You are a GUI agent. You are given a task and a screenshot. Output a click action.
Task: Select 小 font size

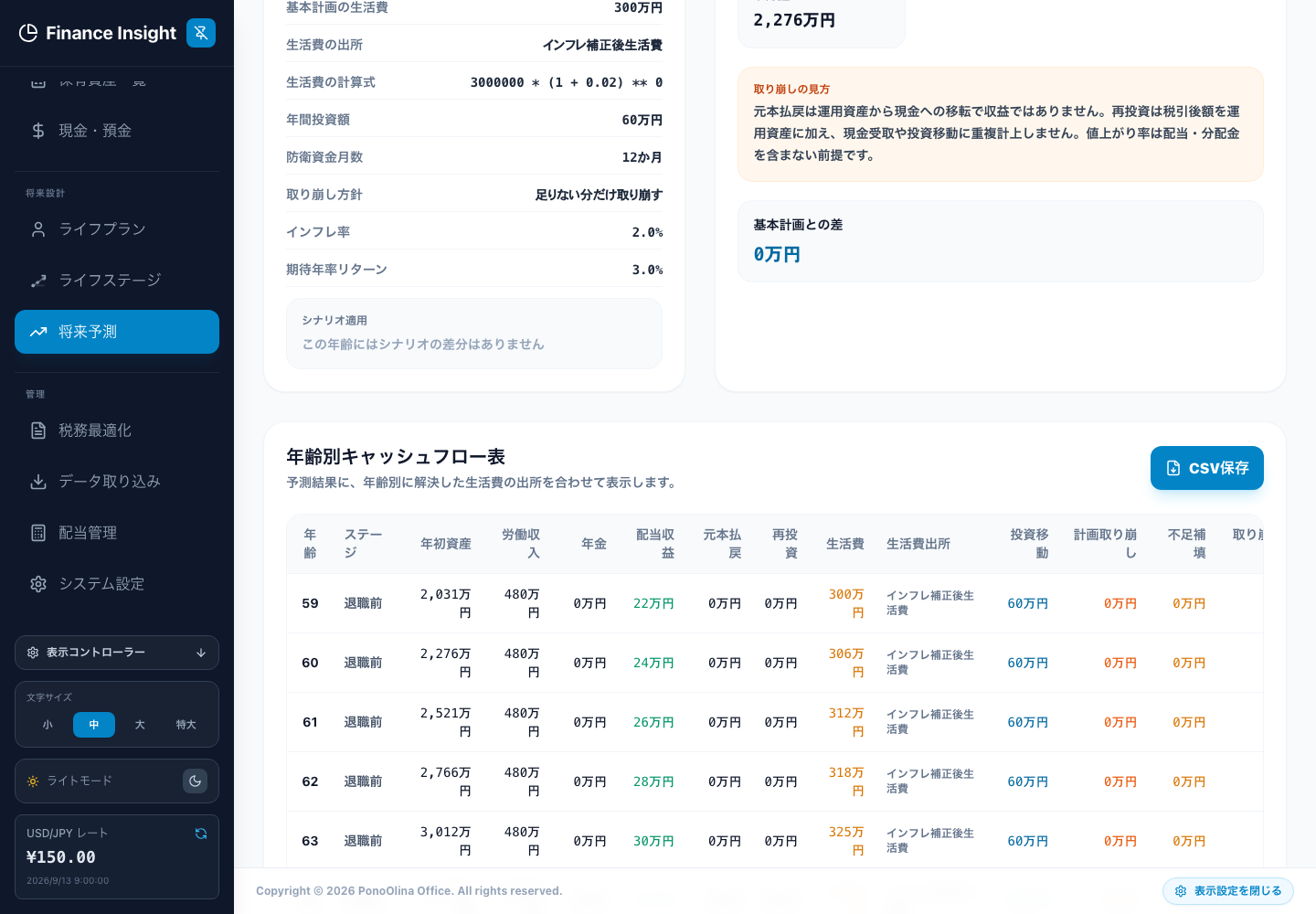click(48, 725)
